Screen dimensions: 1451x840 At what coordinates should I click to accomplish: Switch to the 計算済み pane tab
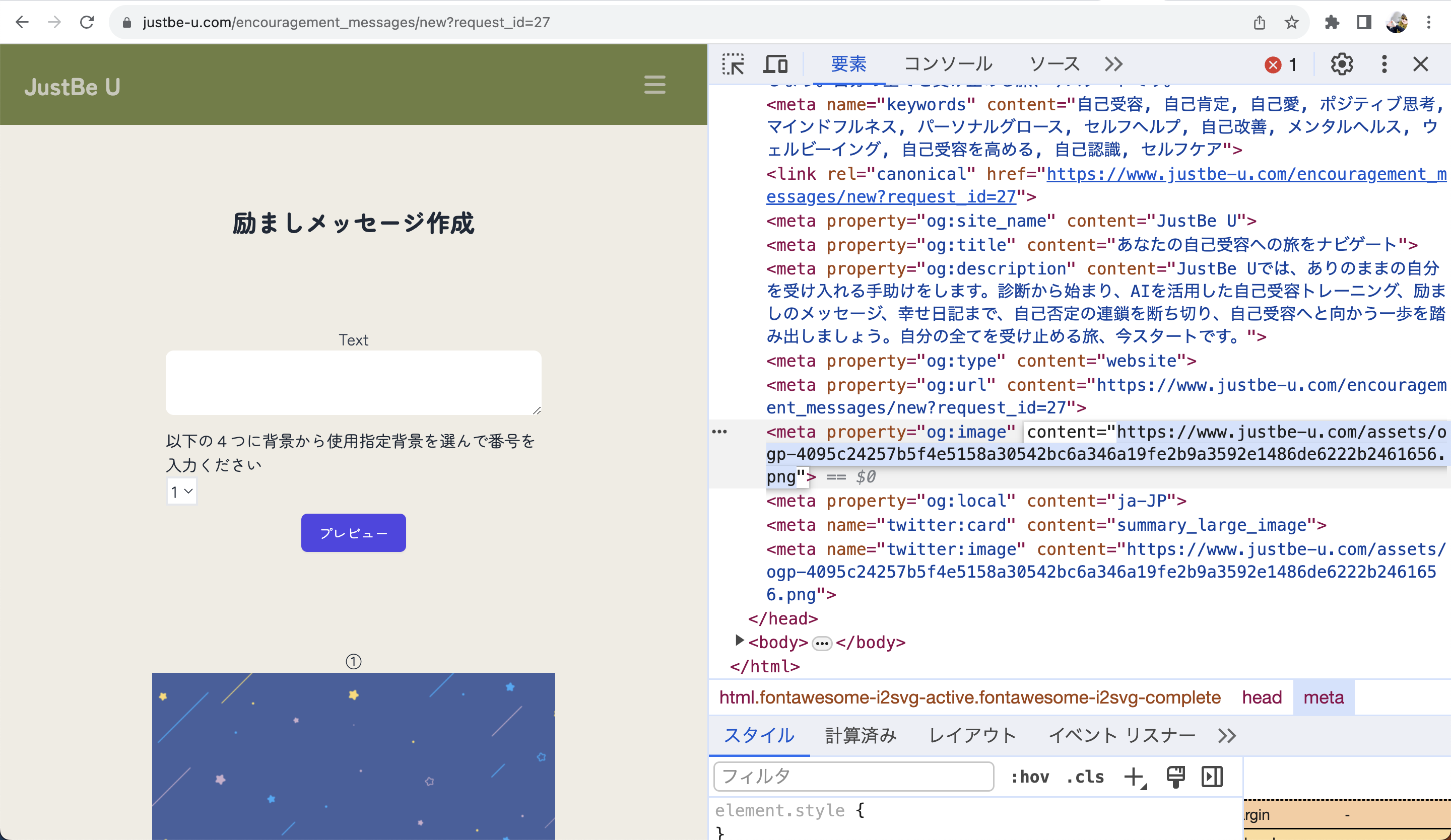coord(861,735)
